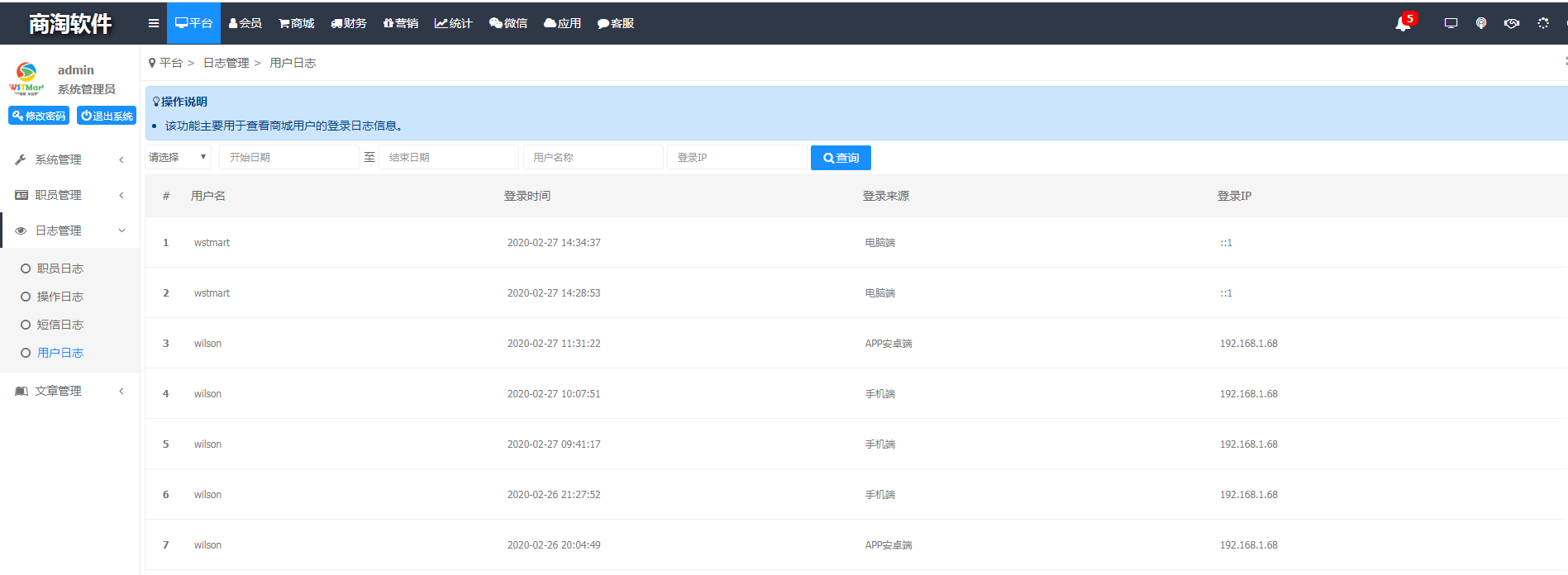
Task: Click the hamburger menu icon
Action: (154, 23)
